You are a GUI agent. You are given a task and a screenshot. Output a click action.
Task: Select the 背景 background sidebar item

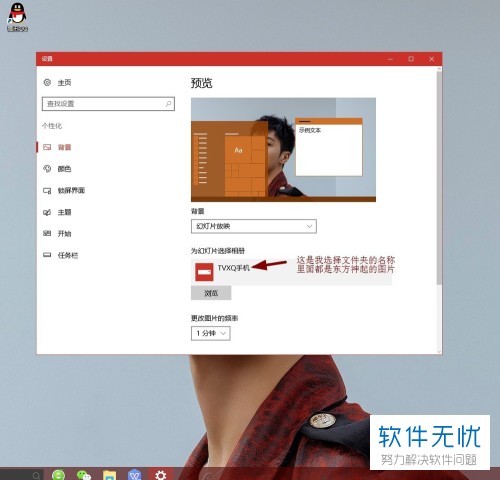[64, 147]
